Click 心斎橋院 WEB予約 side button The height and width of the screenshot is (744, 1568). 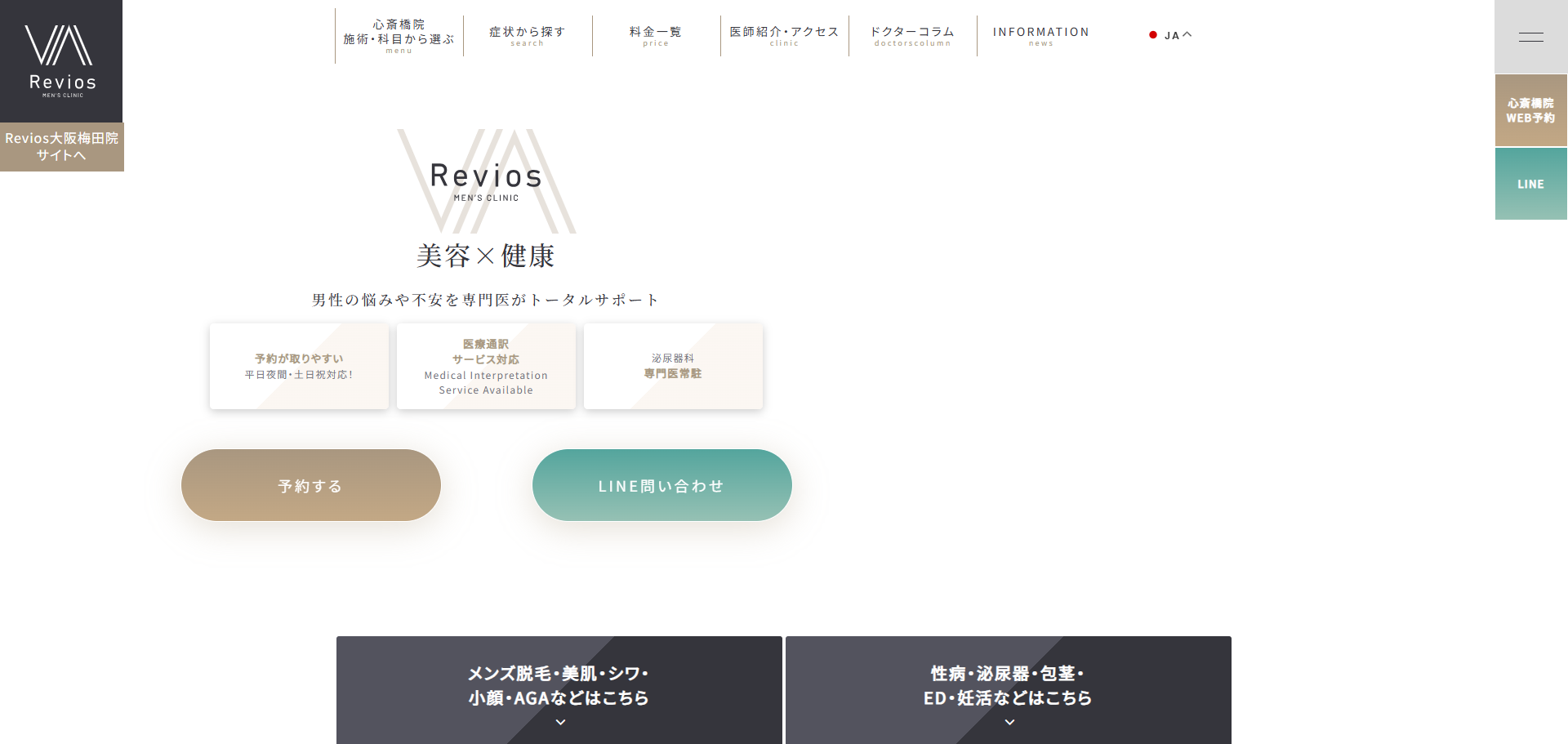[x=1530, y=110]
